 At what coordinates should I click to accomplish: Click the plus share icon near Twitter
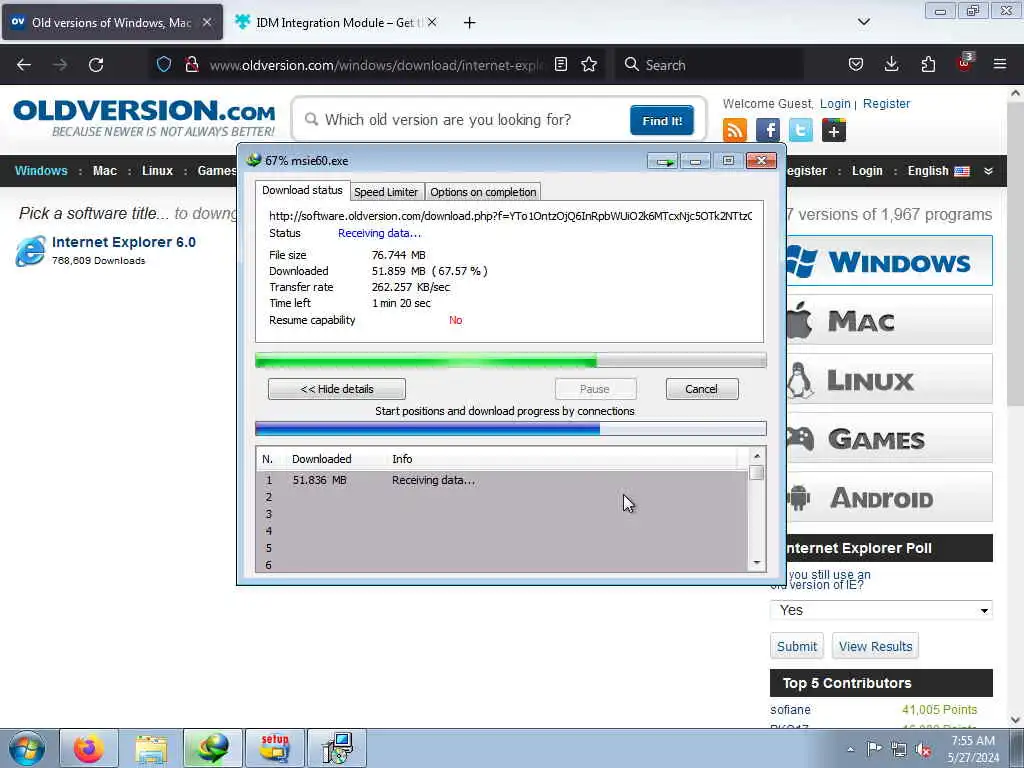(833, 130)
